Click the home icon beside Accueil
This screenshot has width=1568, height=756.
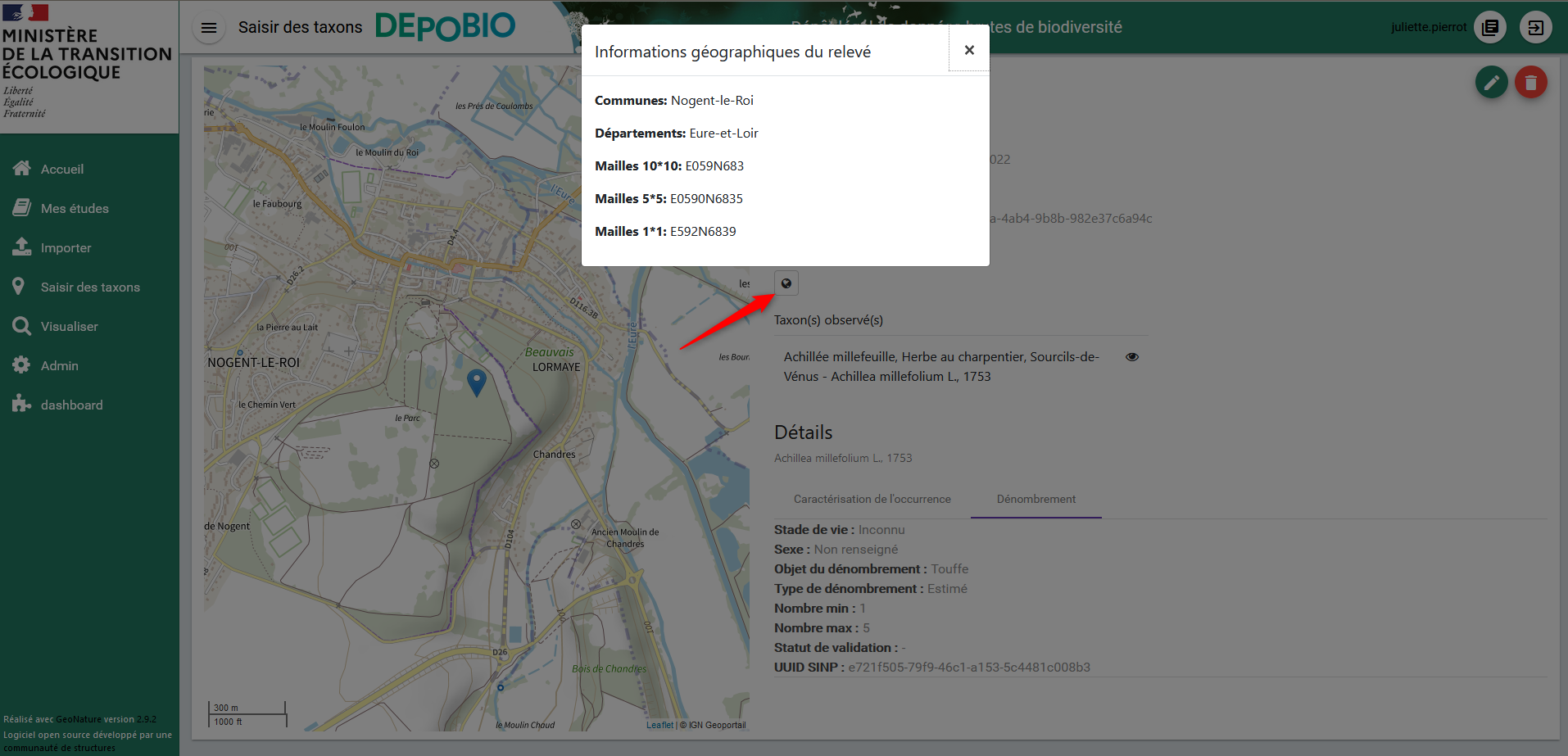[22, 168]
